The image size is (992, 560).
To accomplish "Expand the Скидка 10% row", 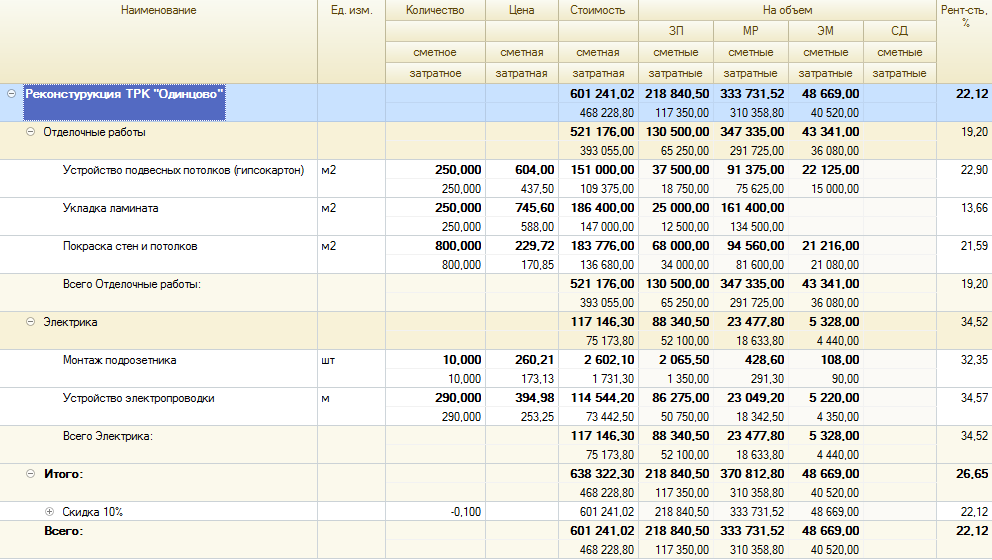I will point(49,512).
